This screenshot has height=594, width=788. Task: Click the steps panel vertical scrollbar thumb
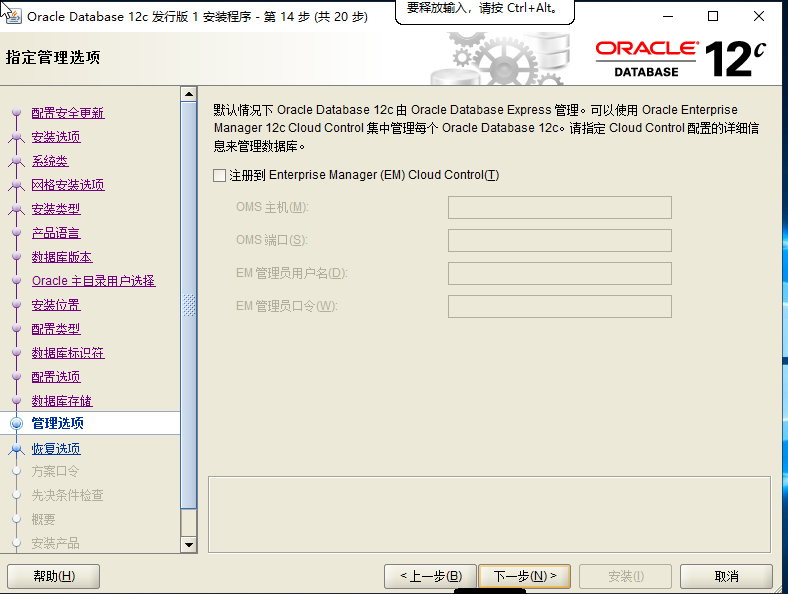[189, 305]
